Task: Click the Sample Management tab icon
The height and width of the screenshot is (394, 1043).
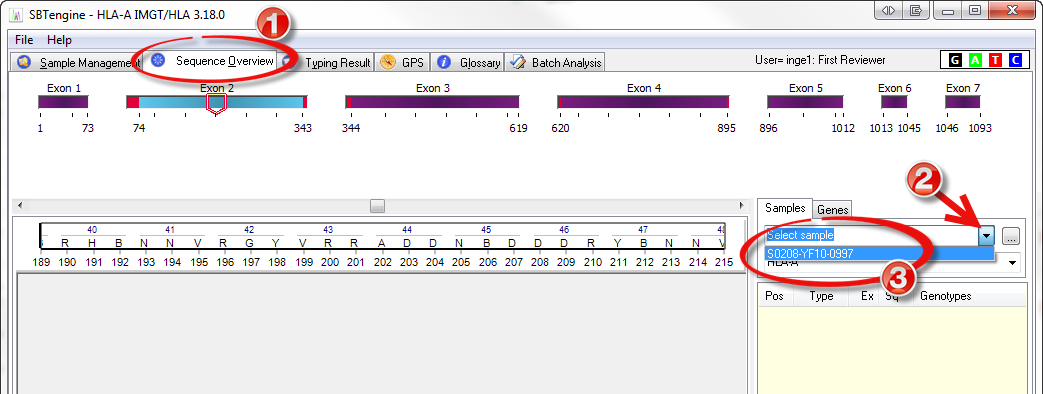Action: pyautogui.click(x=24, y=63)
